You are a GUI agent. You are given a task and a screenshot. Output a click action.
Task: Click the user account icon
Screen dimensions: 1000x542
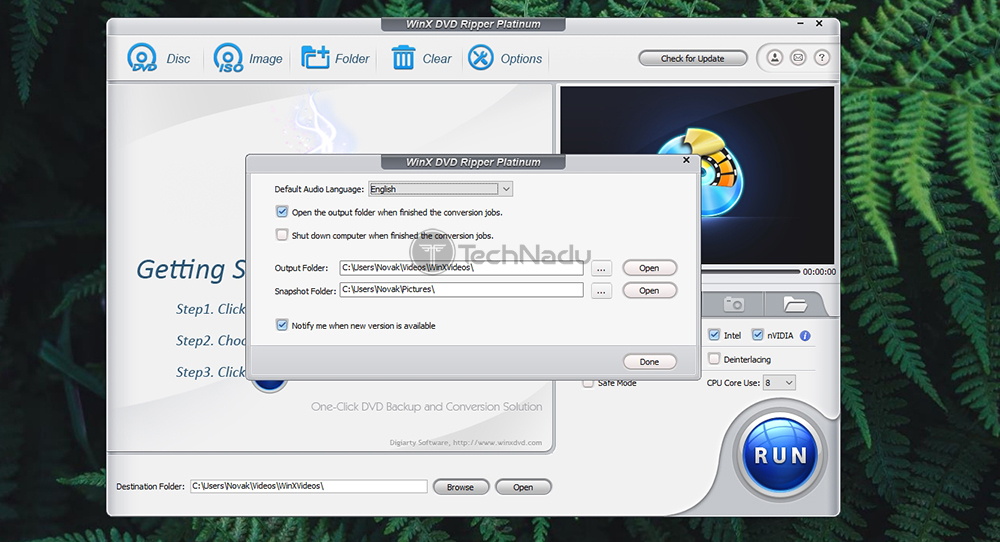pos(774,58)
